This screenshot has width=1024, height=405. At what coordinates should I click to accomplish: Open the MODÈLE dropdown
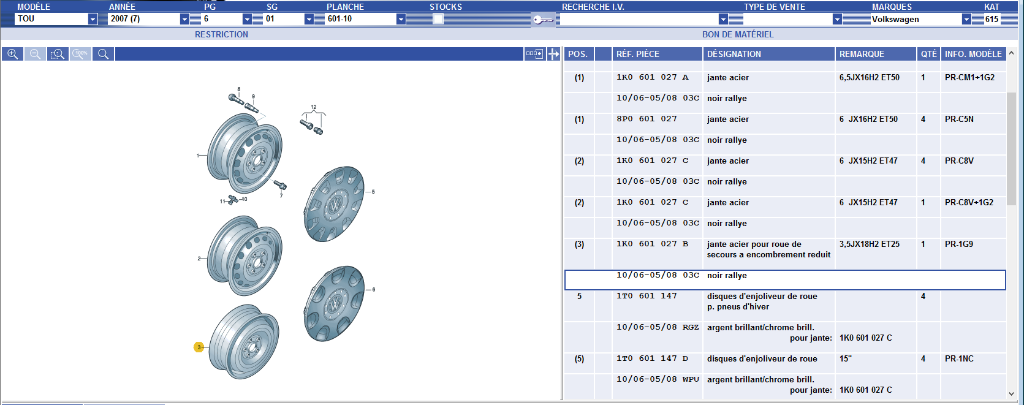point(93,19)
